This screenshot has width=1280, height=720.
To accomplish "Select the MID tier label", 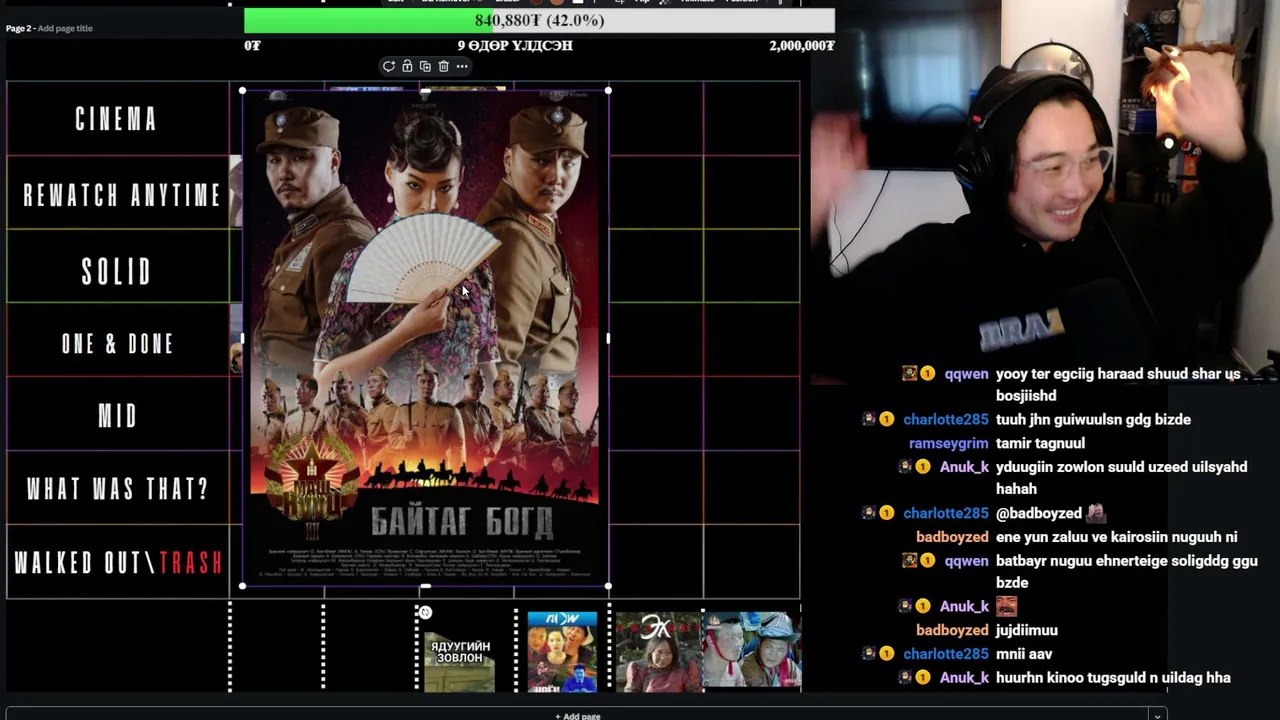I will [x=118, y=416].
